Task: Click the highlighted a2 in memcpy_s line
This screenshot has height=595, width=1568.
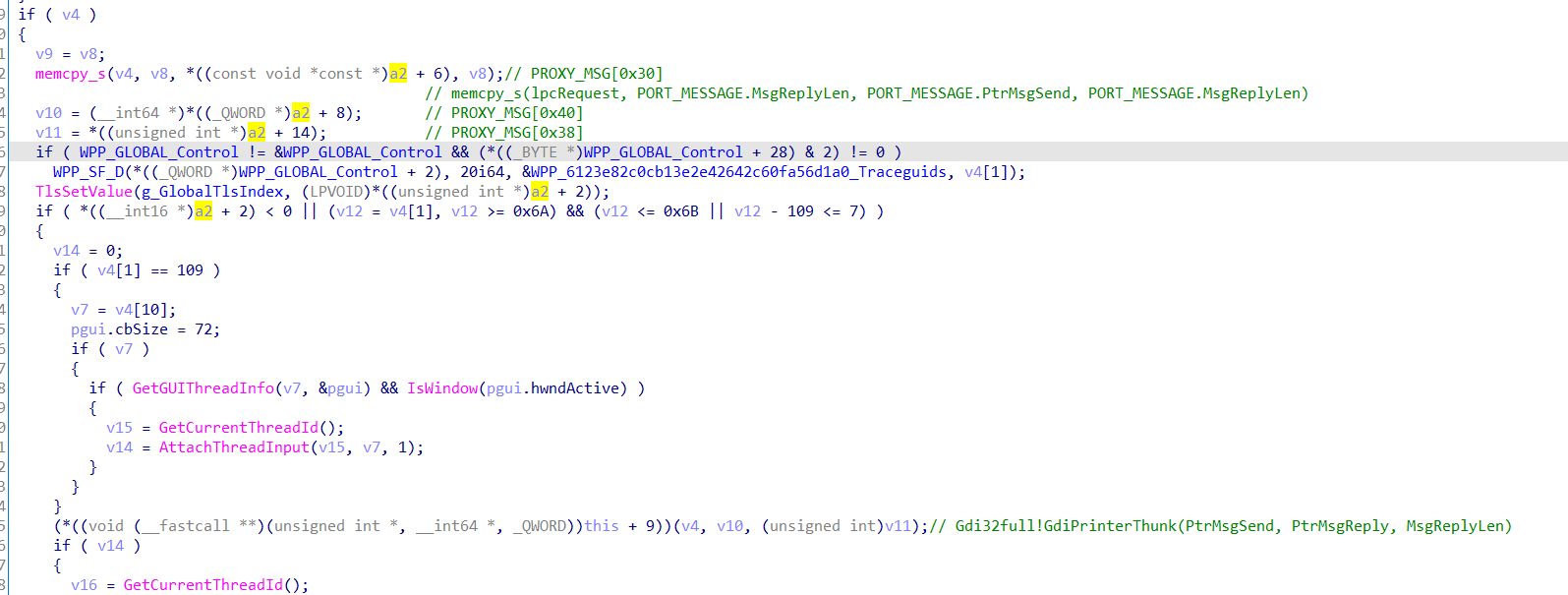Action: point(398,74)
